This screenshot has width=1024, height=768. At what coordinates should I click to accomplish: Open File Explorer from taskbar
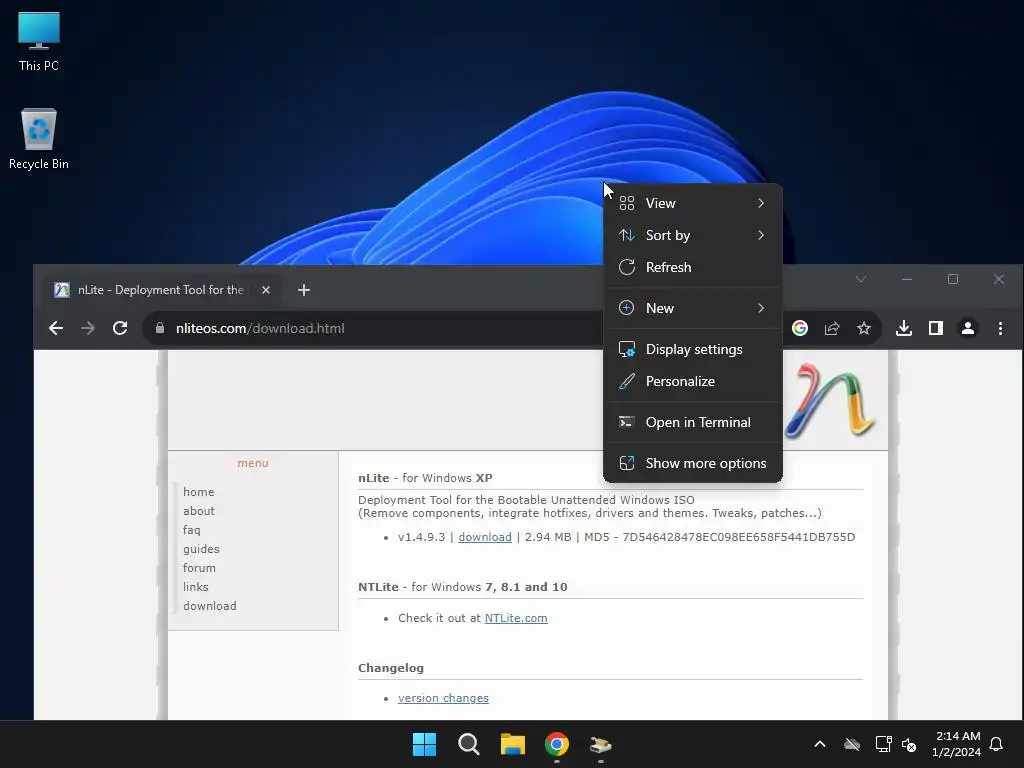click(x=513, y=744)
